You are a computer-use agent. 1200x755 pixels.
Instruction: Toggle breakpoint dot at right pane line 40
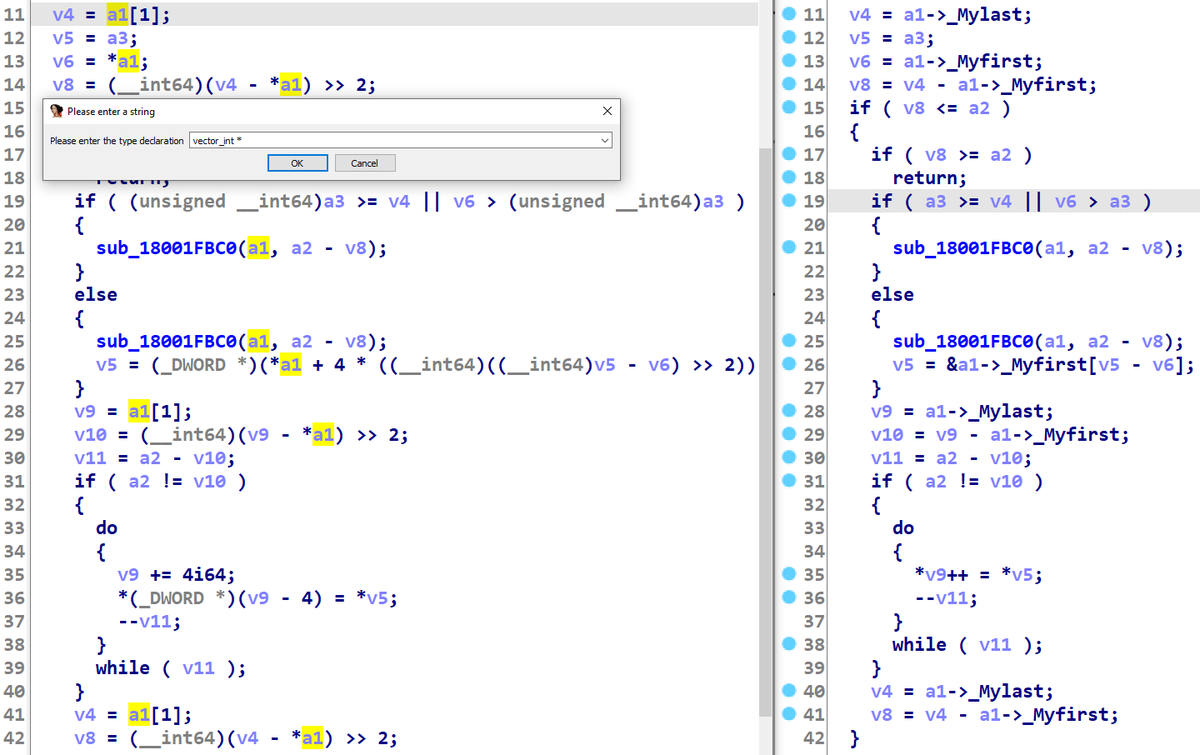click(x=791, y=691)
